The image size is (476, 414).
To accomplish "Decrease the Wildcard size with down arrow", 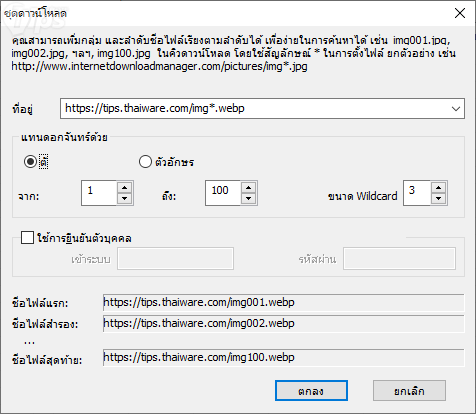I will pyautogui.click(x=439, y=199).
